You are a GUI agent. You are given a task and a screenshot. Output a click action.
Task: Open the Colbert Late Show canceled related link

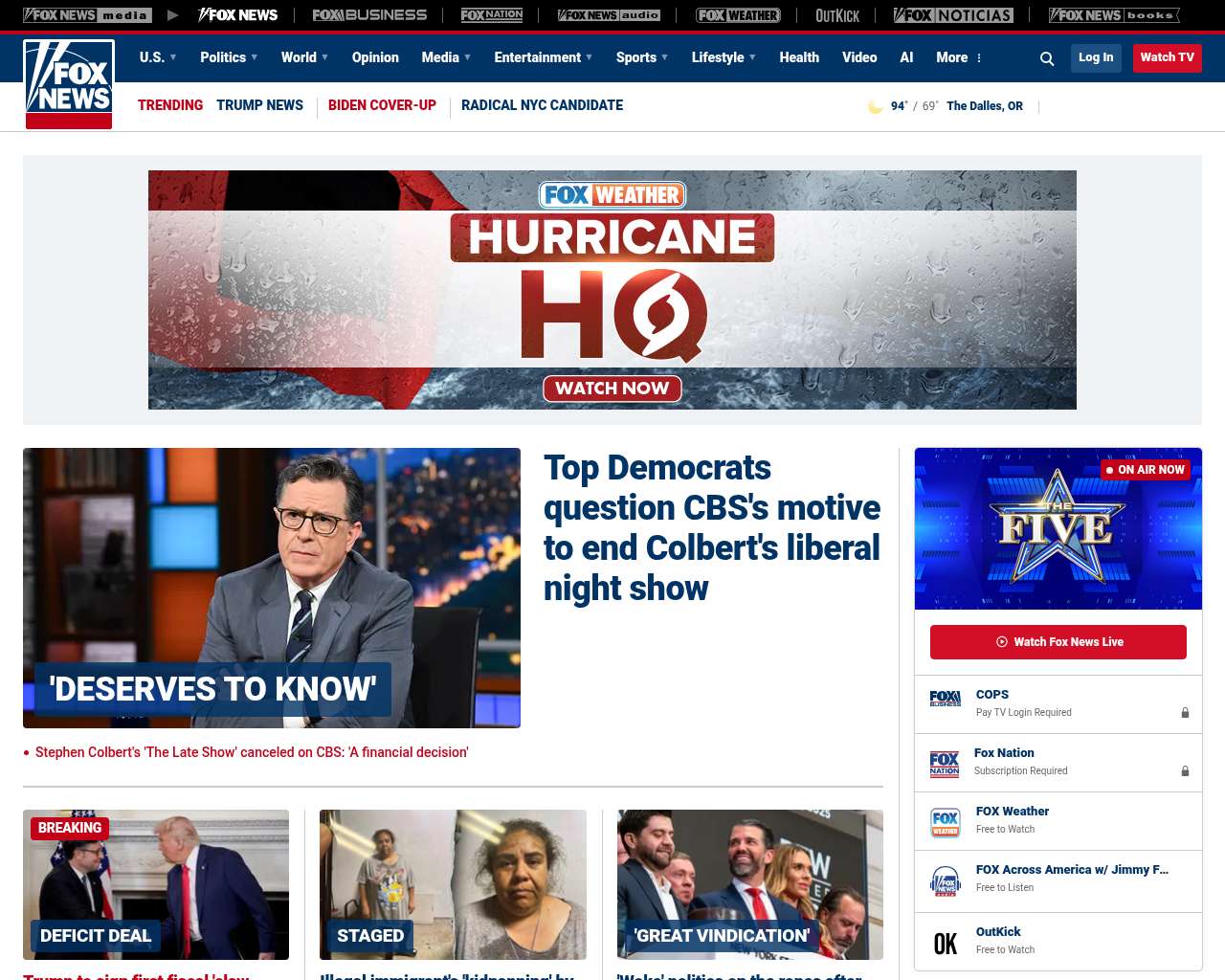pyautogui.click(x=252, y=752)
